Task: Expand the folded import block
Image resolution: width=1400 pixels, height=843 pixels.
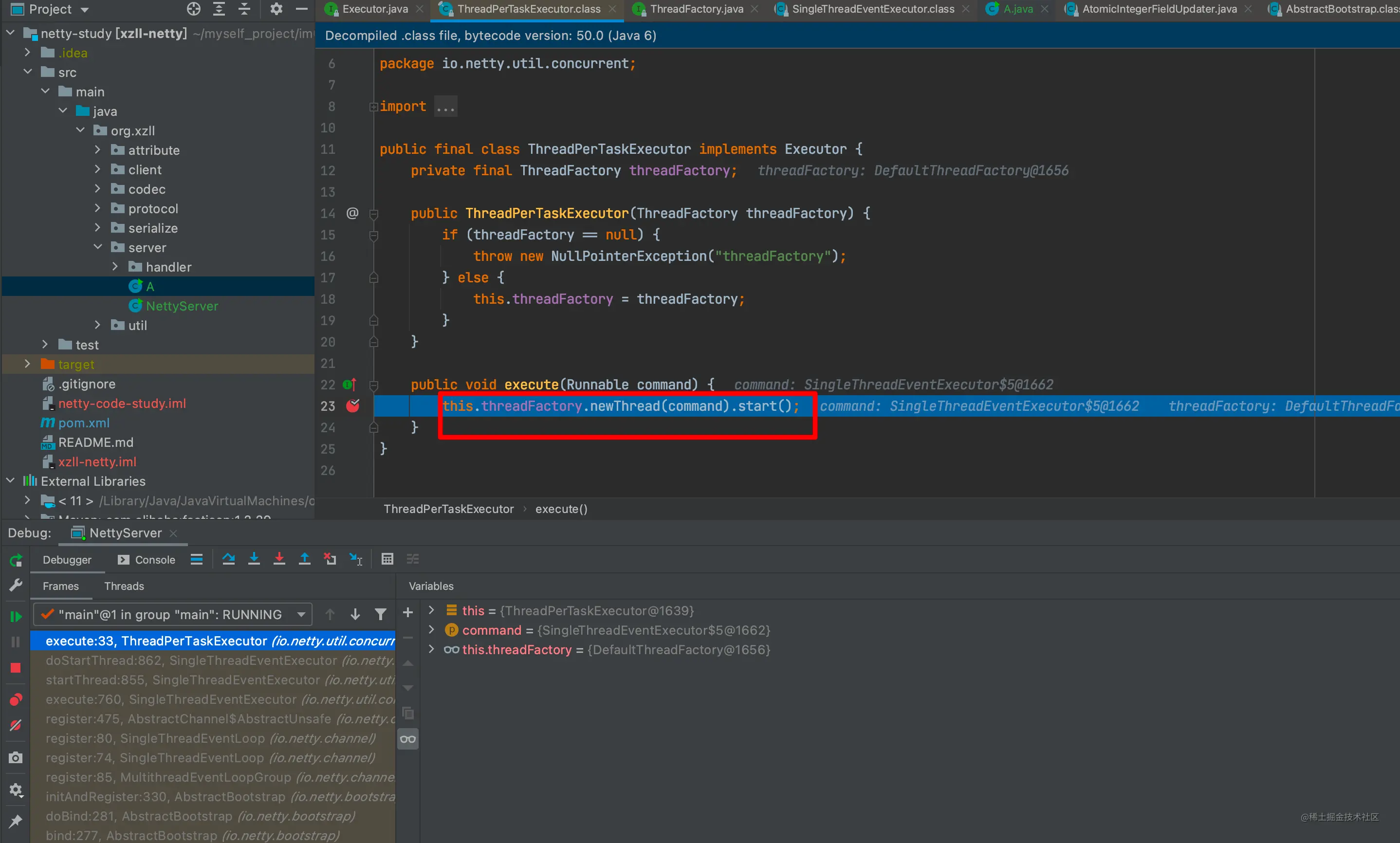Action: tap(373, 107)
